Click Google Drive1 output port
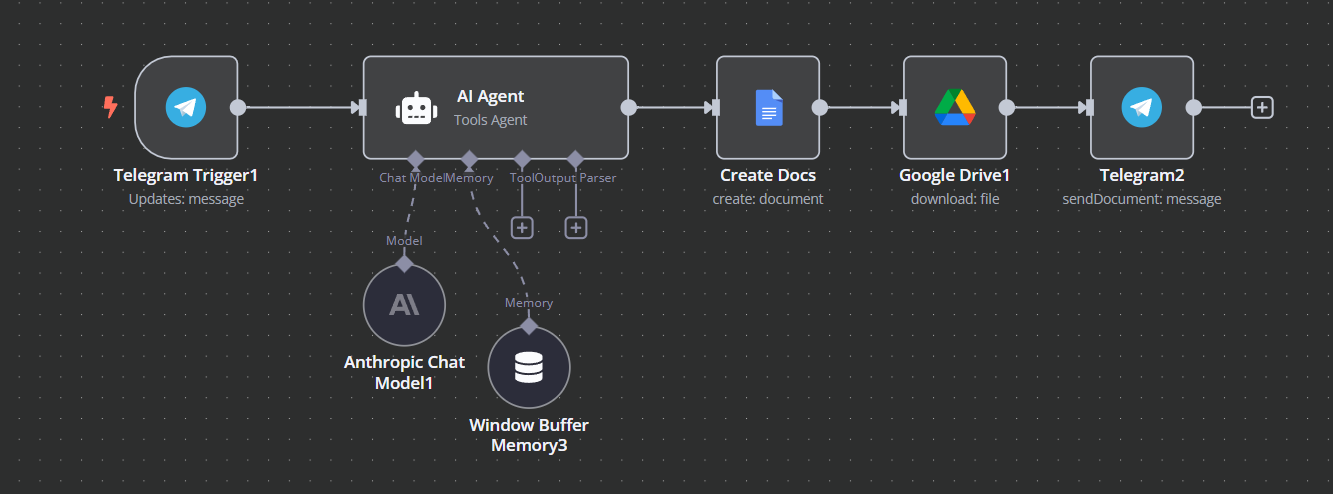Screen dimensions: 1333x494 tap(1007, 107)
